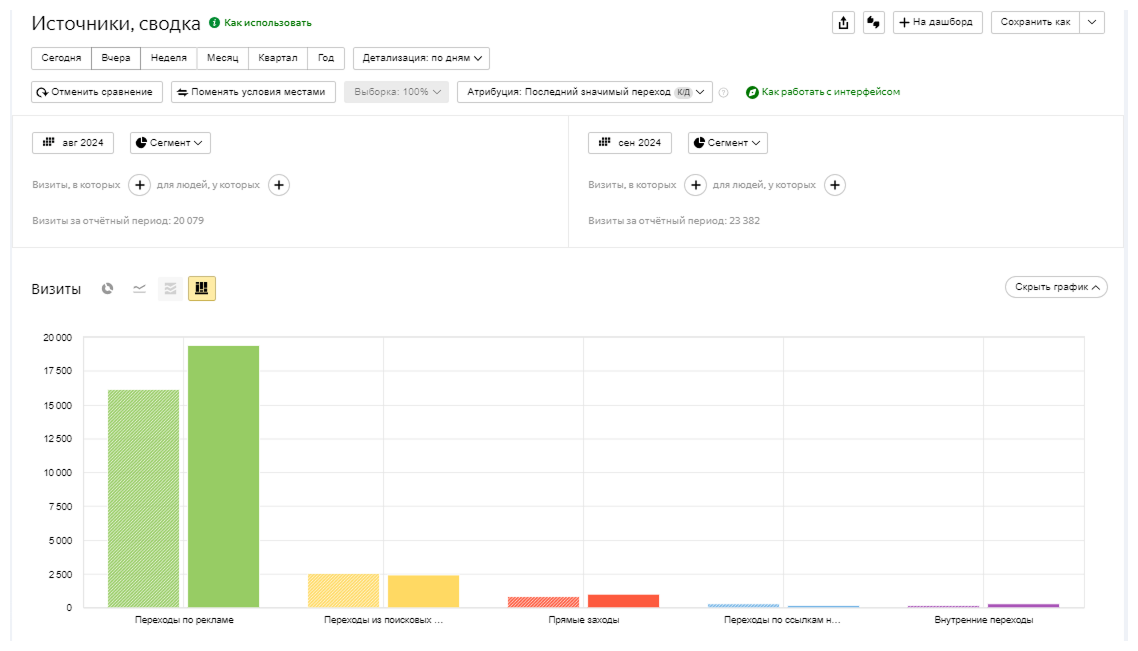Click visits total 23 382 text
Image resolution: width=1138 pixels, height=651 pixels.
pyautogui.click(x=674, y=221)
